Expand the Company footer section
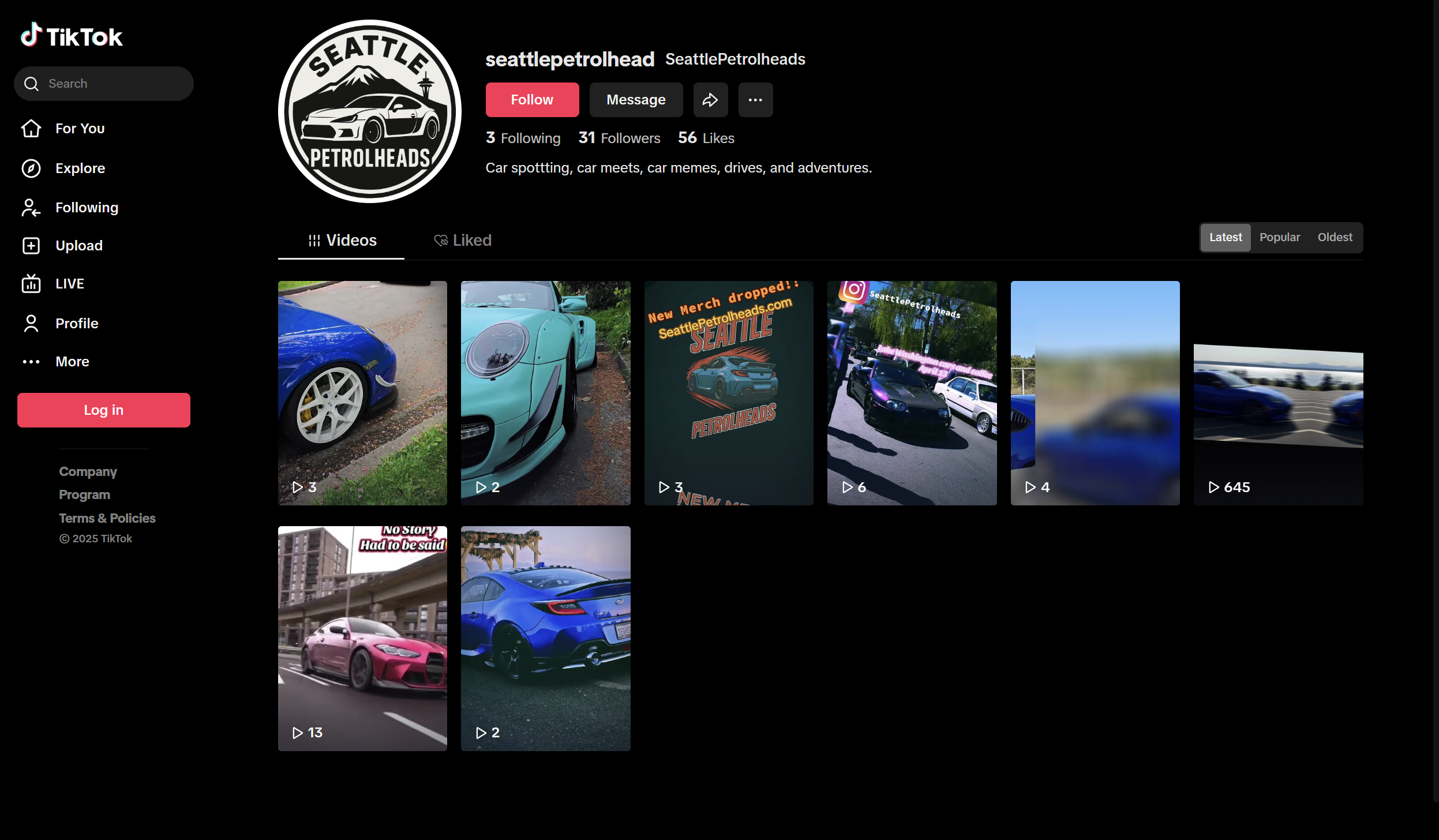Viewport: 1439px width, 840px height. click(x=88, y=472)
